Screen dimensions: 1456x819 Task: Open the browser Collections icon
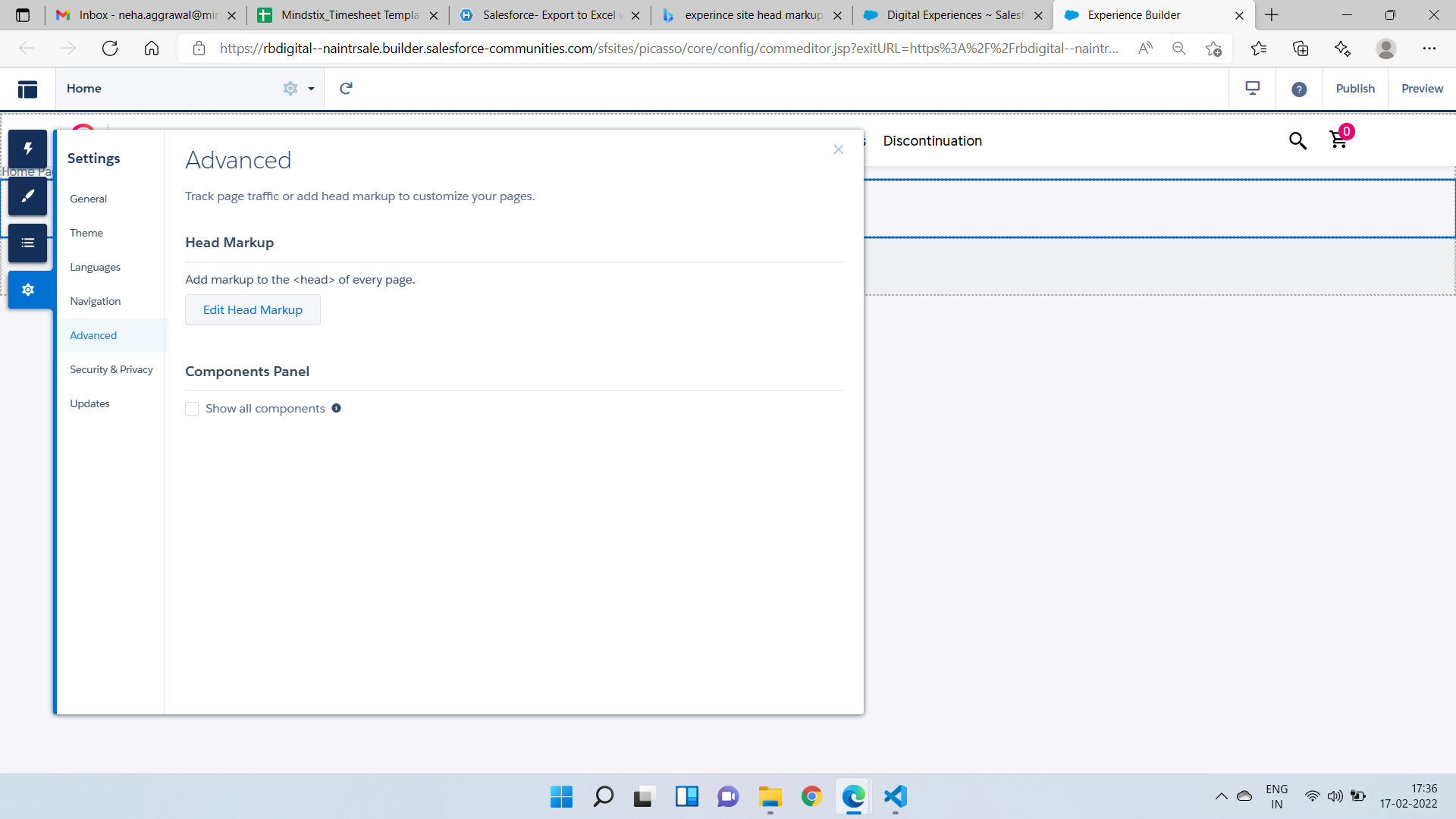tap(1301, 49)
